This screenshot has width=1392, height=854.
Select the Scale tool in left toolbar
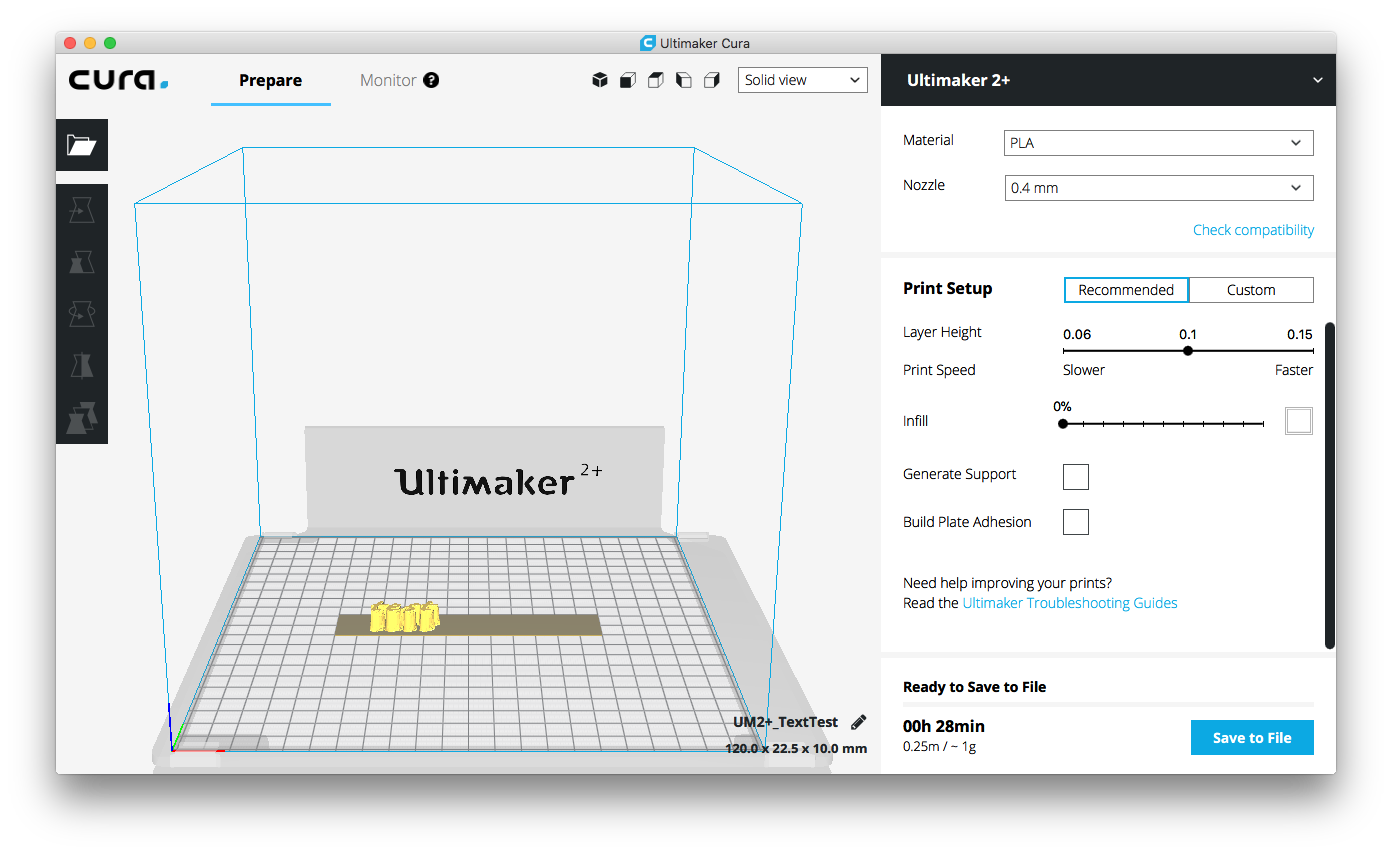click(x=82, y=262)
